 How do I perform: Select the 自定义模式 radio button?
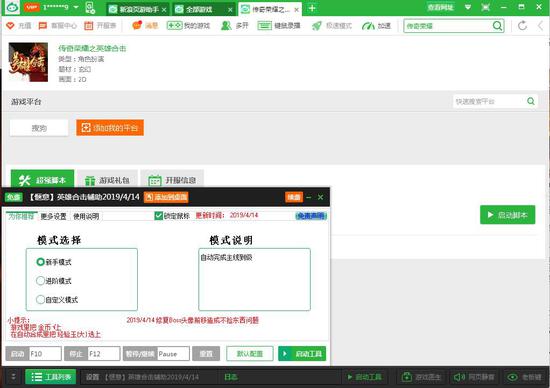[x=40, y=300]
